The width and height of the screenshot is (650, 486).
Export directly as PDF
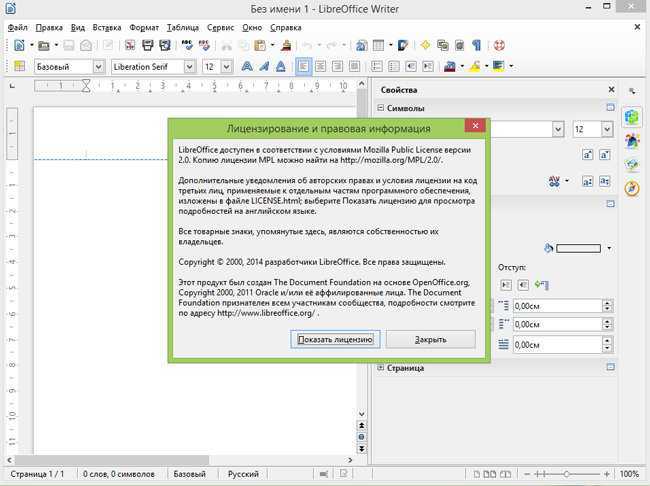(130, 45)
